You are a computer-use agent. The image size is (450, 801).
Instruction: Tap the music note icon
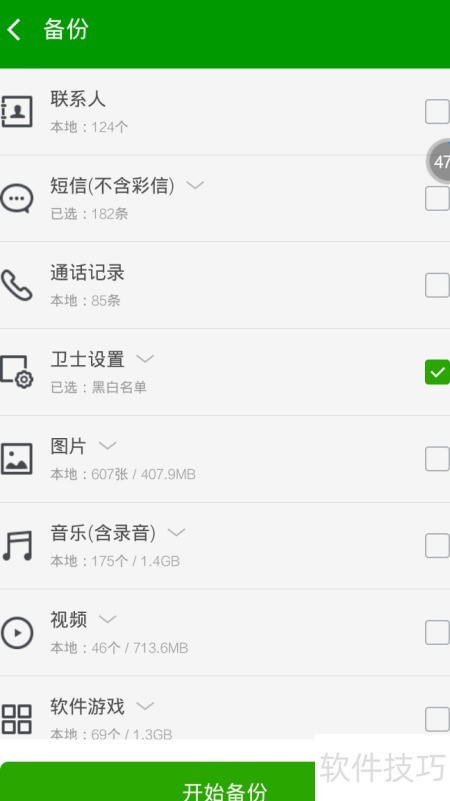(x=17, y=546)
